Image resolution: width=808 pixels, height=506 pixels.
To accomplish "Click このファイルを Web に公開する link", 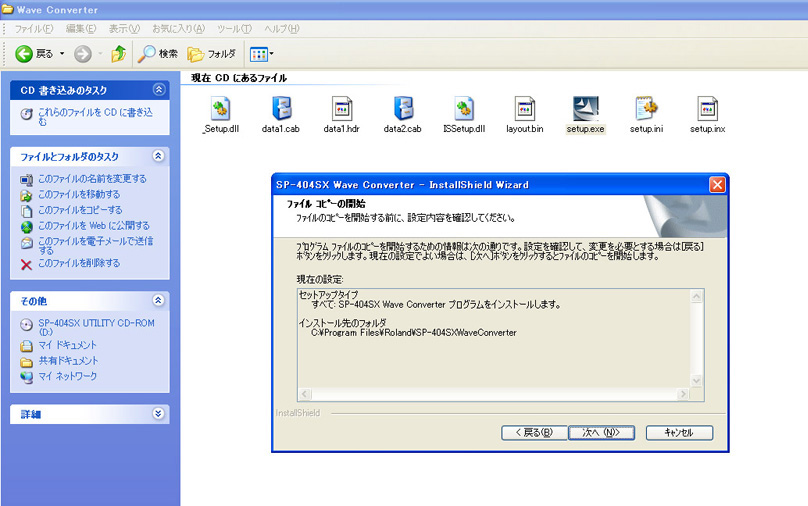I will [94, 226].
